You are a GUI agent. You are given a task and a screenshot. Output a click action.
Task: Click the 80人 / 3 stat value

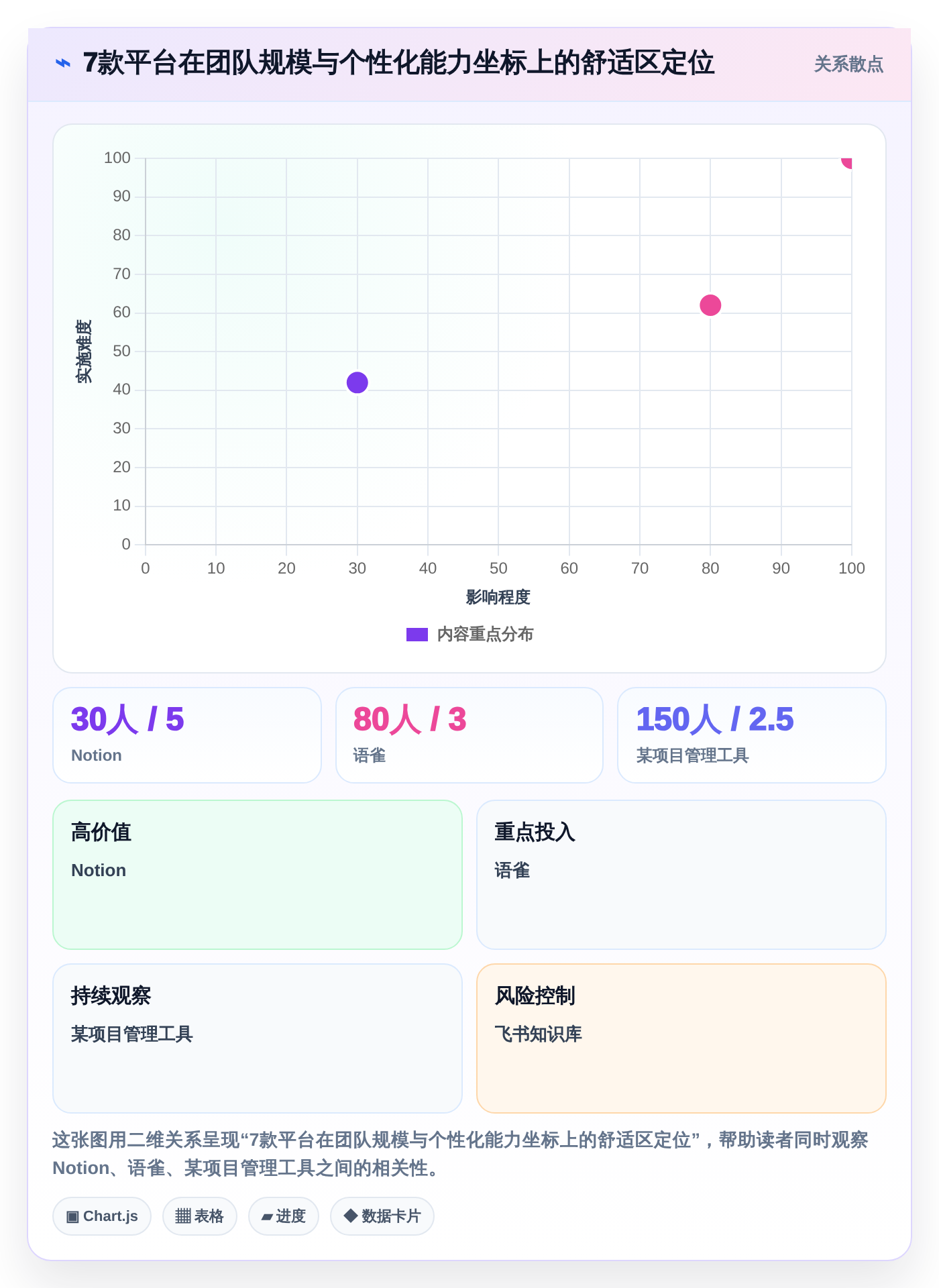pyautogui.click(x=410, y=719)
